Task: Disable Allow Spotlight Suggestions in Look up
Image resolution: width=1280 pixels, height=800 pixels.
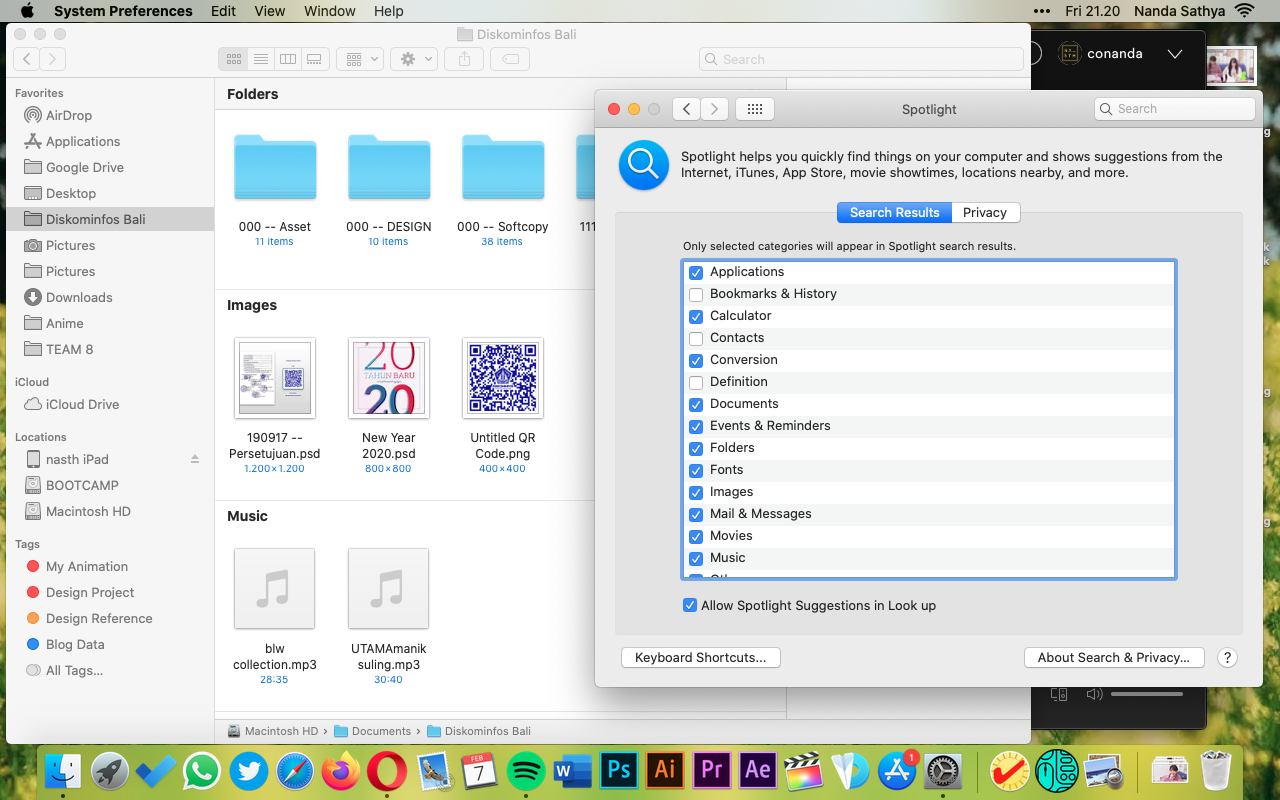Action: coord(690,605)
